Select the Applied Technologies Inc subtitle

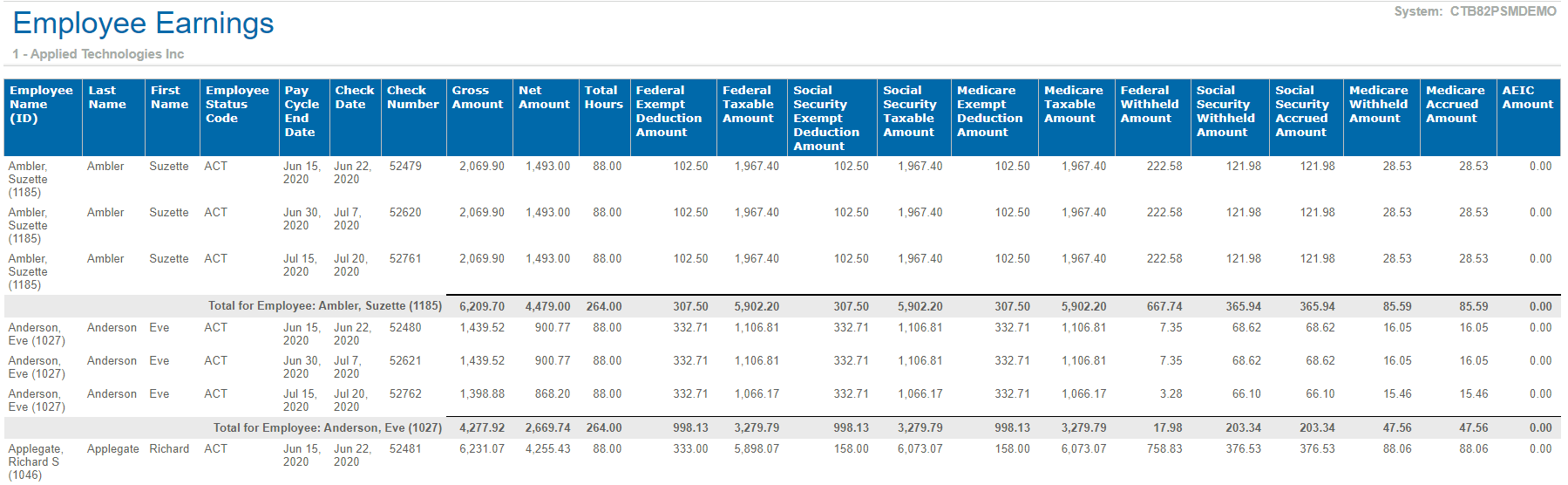(98, 54)
